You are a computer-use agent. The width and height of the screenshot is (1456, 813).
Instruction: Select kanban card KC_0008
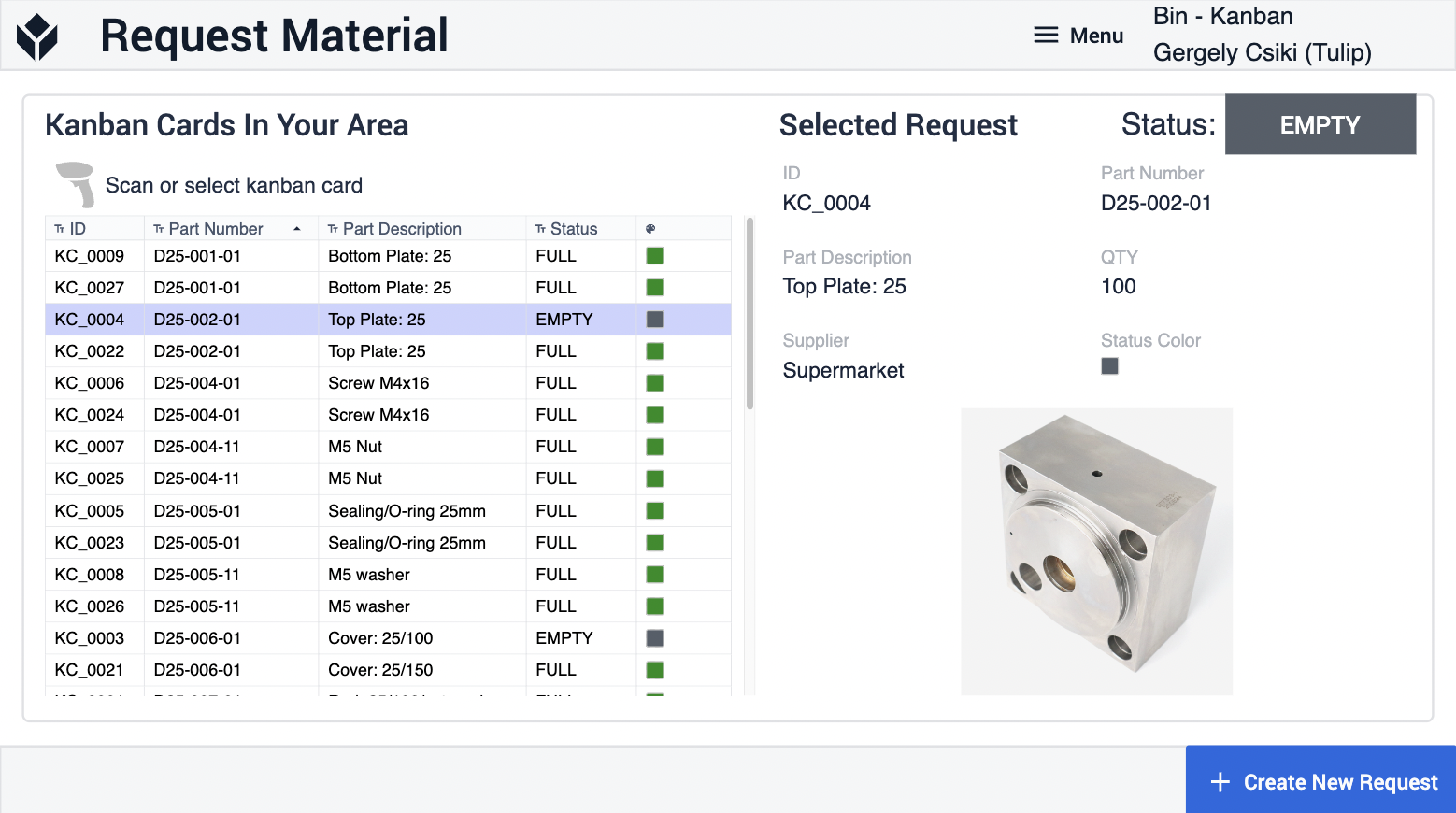coord(388,575)
